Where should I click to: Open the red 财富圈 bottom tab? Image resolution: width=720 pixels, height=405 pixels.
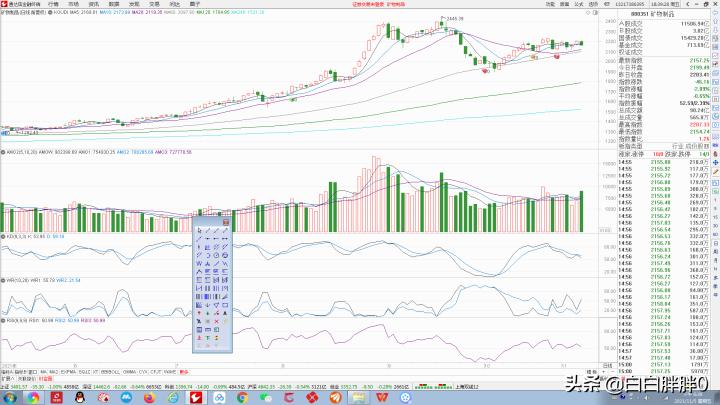click(45, 379)
